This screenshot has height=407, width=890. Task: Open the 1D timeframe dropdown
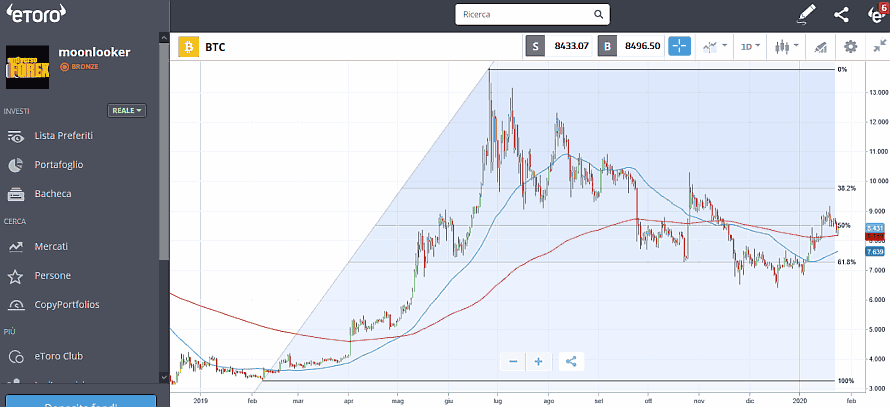tap(750, 47)
